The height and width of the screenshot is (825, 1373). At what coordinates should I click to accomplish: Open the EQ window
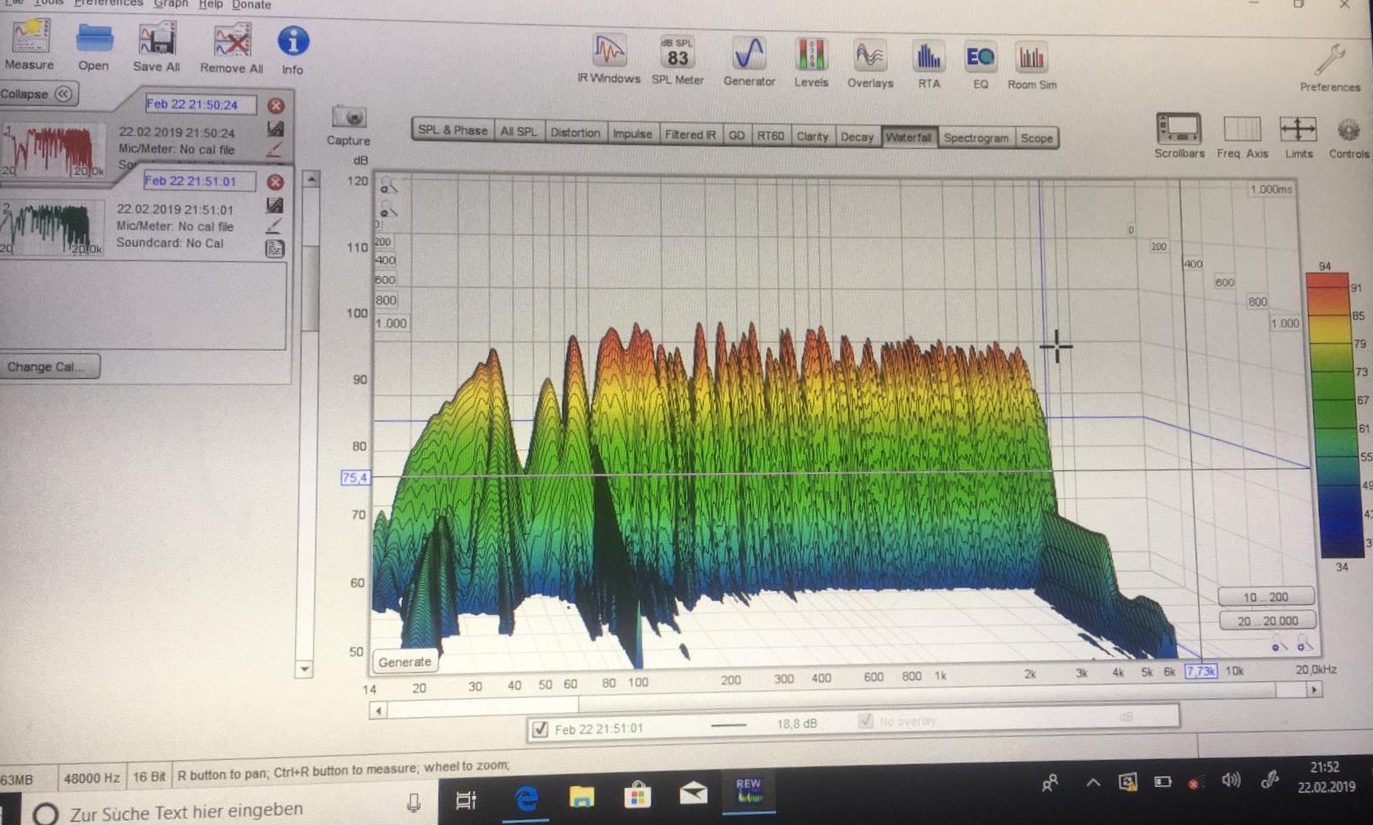tap(979, 58)
